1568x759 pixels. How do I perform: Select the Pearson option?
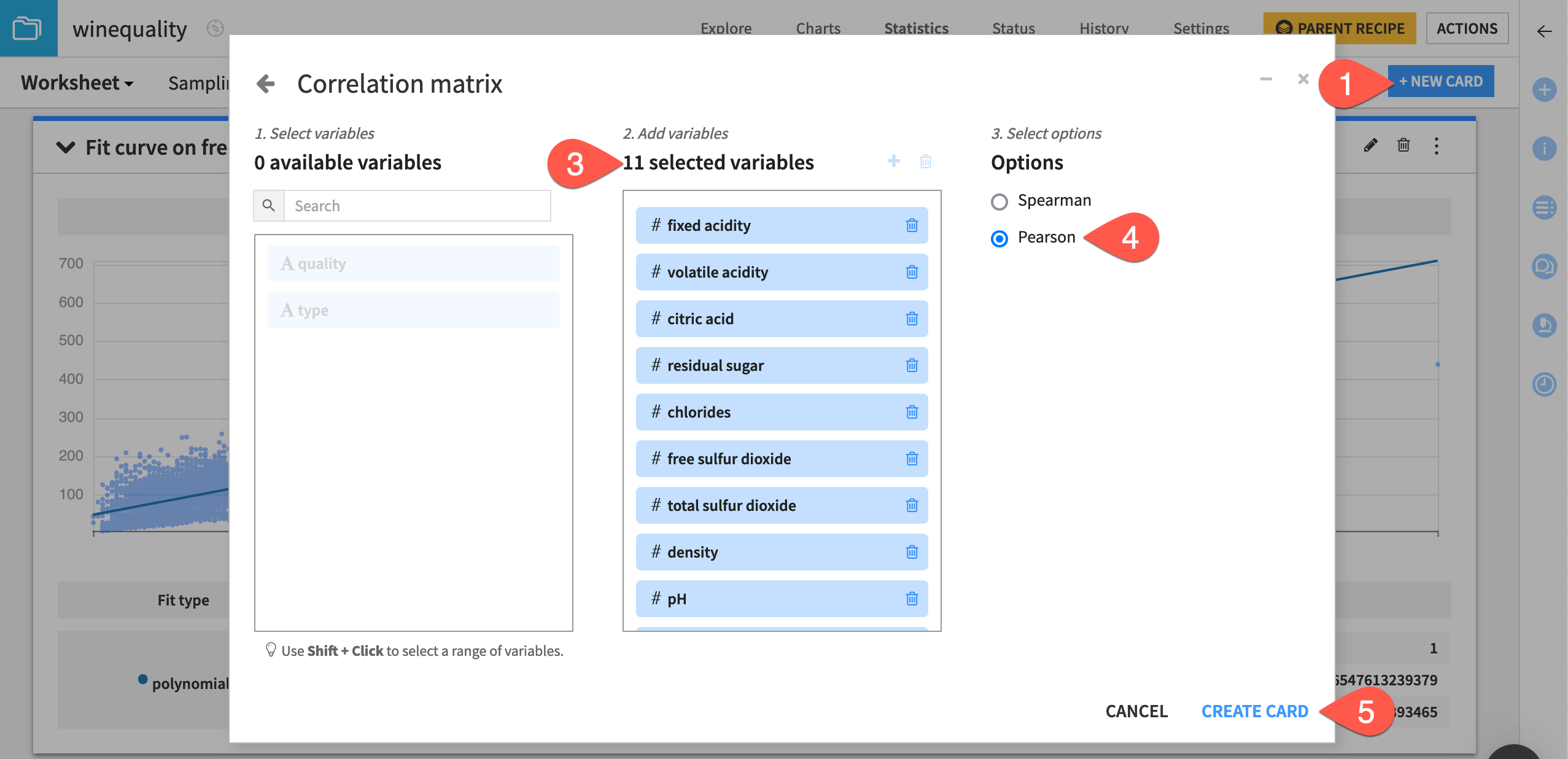999,238
